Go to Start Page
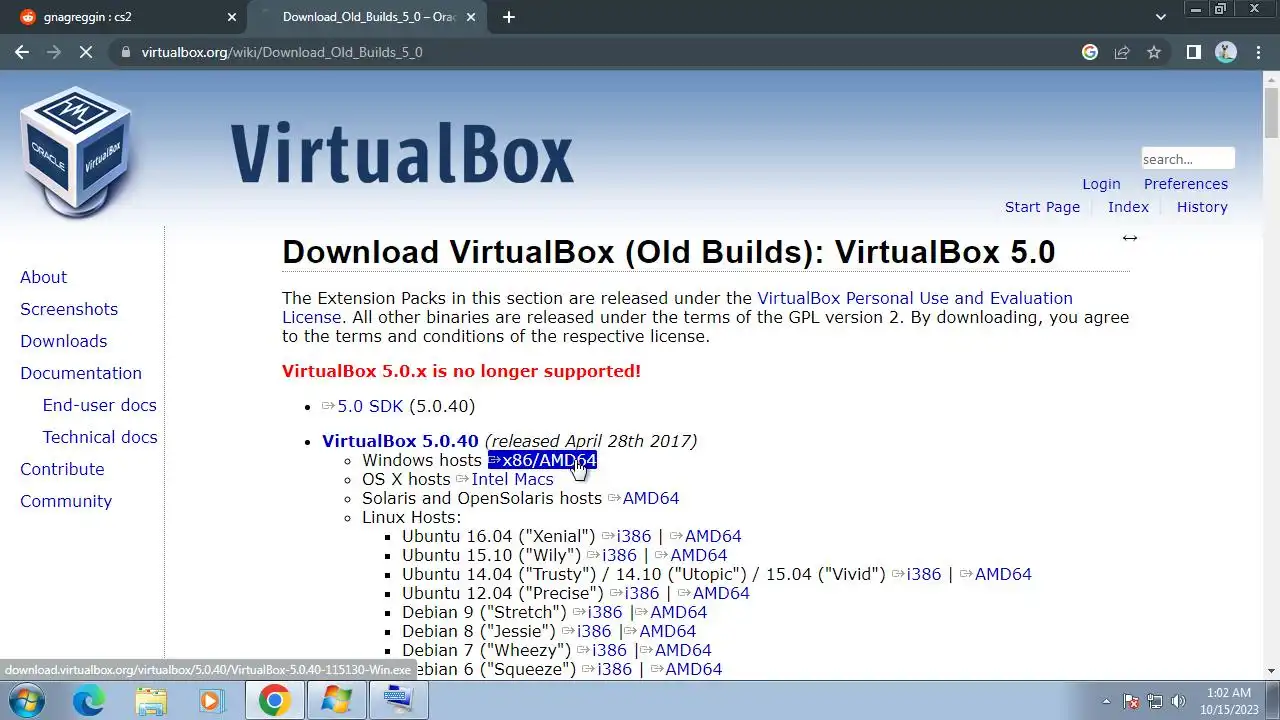 [x=1042, y=207]
